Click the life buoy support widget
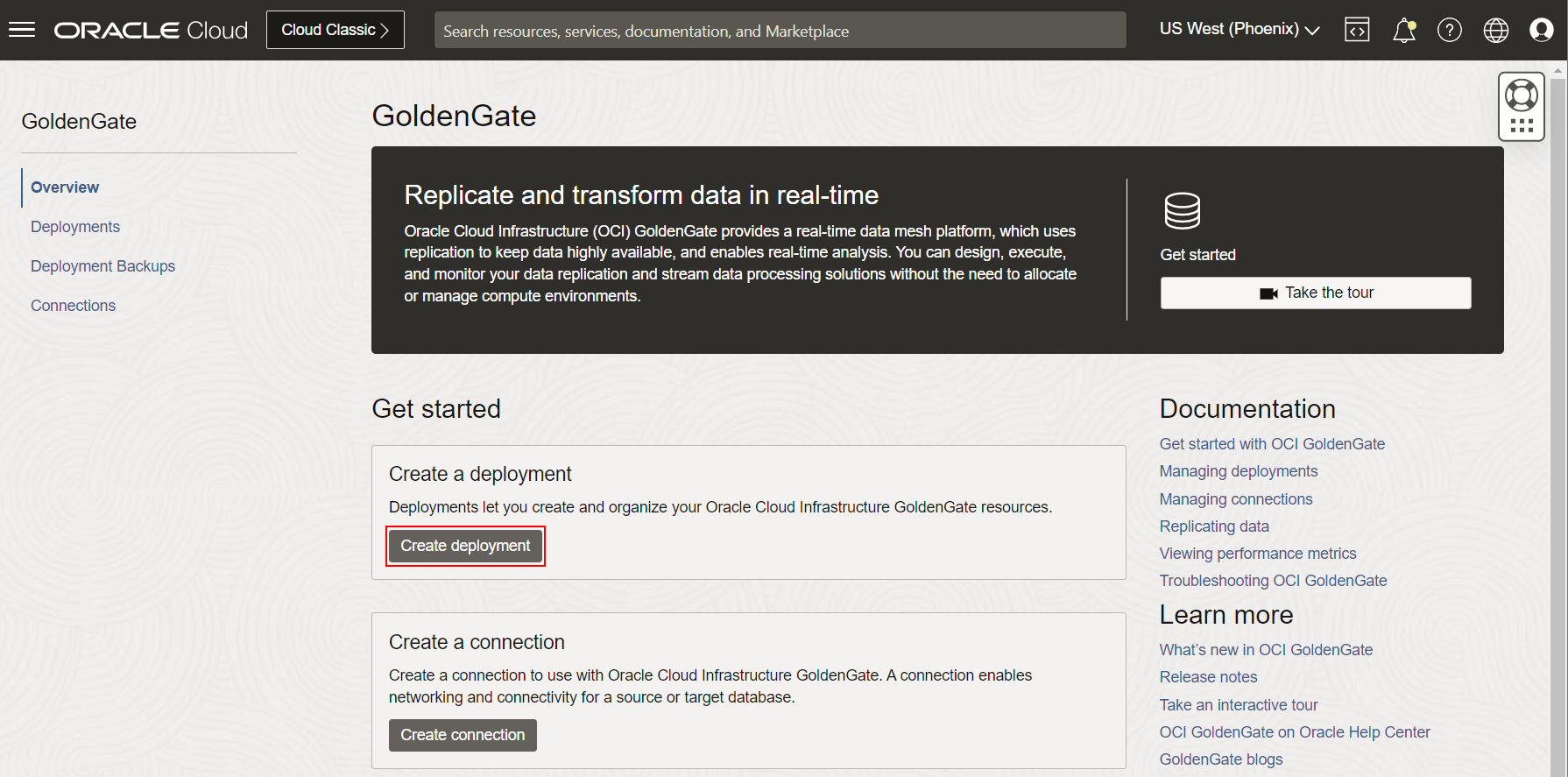 coord(1522,95)
